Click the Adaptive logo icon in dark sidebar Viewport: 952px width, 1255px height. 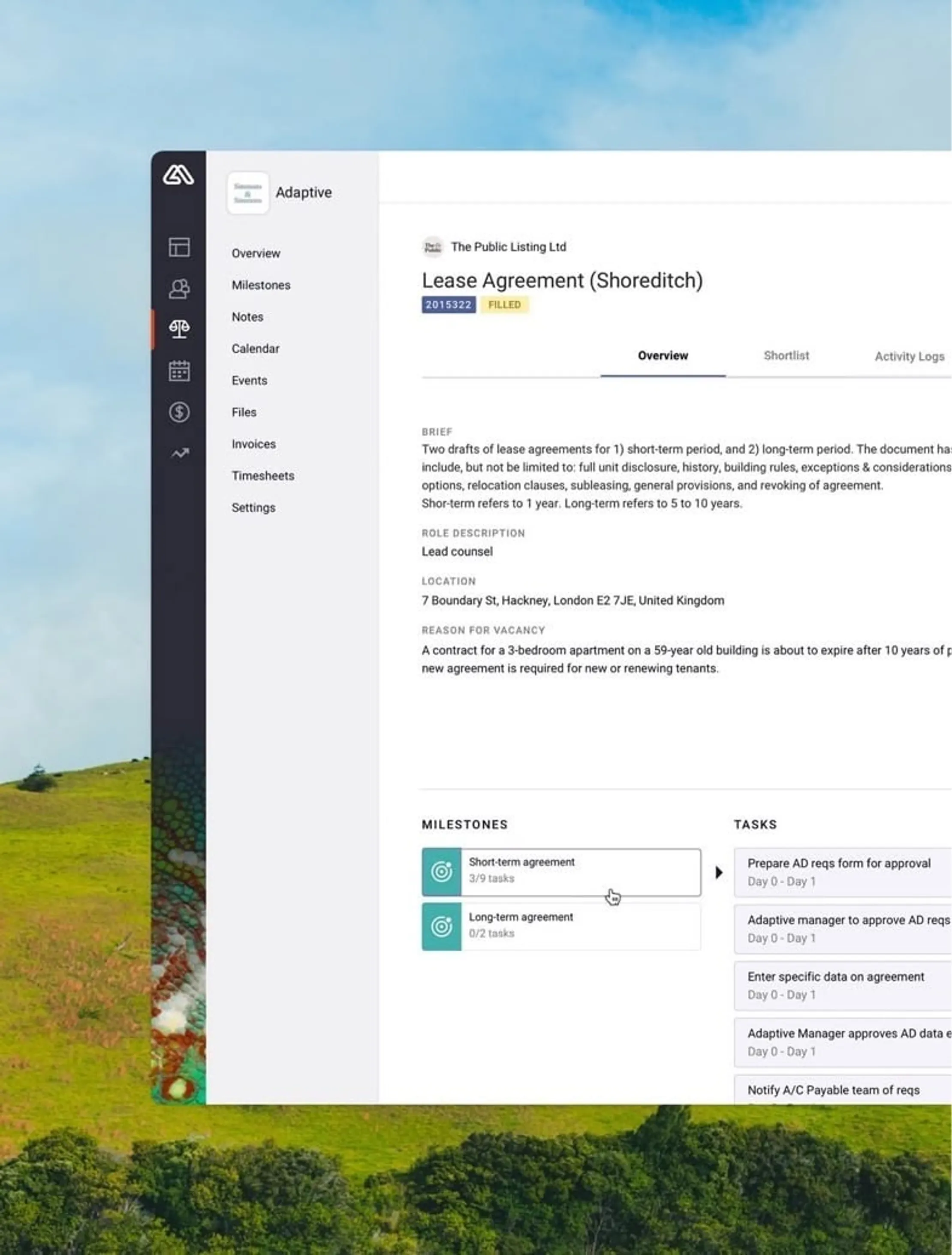coord(178,175)
